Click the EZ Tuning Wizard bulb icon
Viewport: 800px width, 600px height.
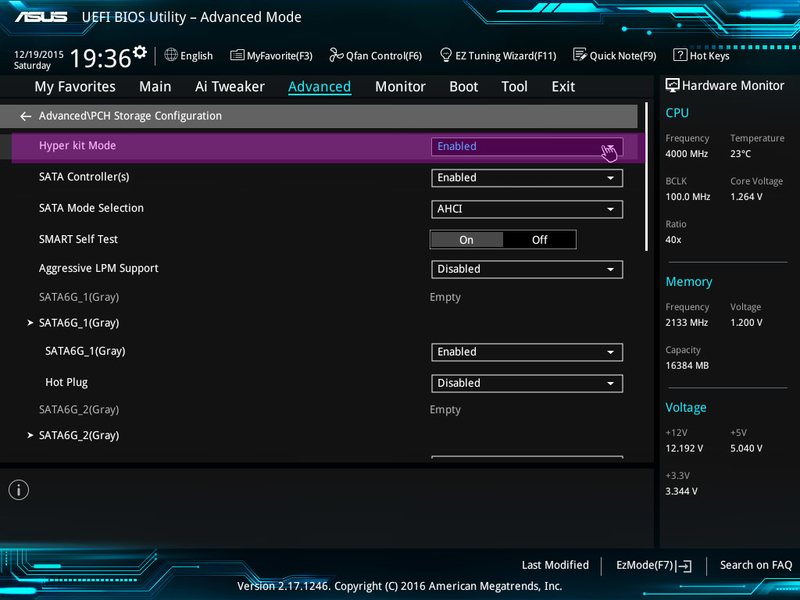tap(445, 55)
